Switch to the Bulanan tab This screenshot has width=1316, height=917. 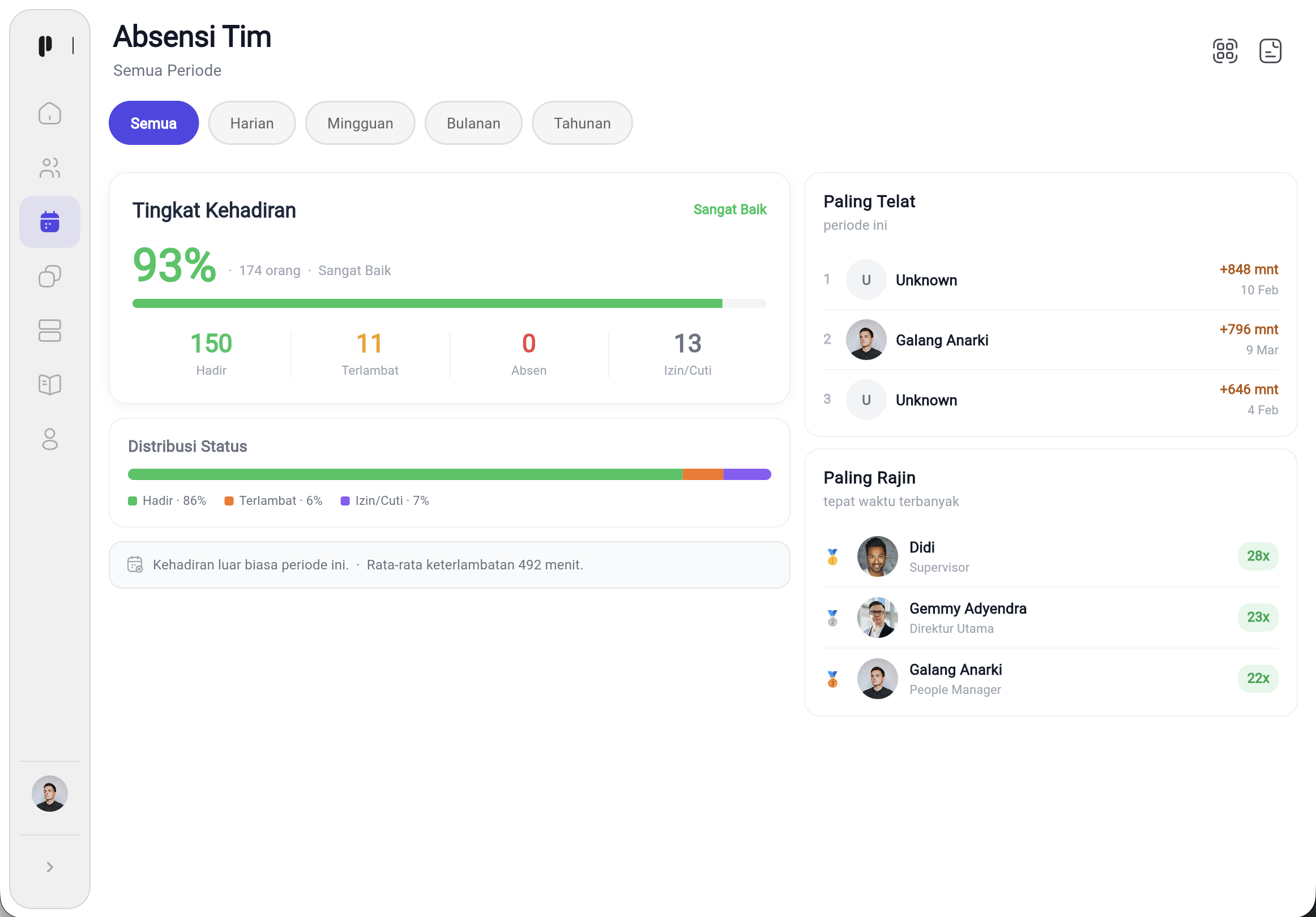coord(473,123)
